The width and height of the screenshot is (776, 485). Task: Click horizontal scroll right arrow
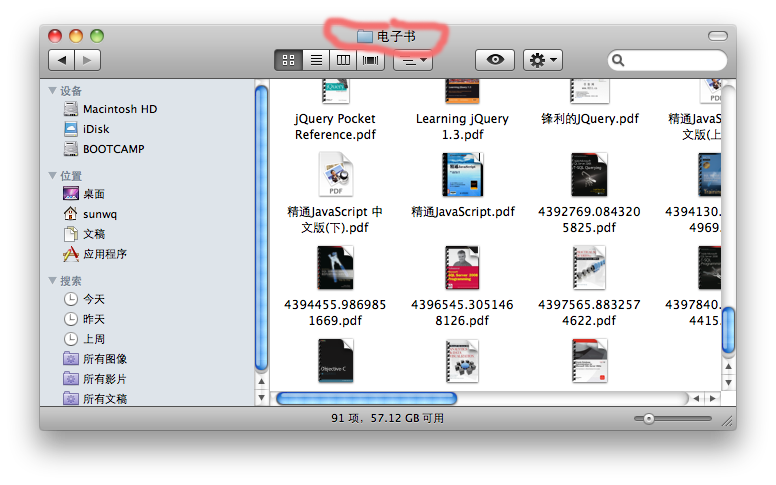[x=712, y=398]
